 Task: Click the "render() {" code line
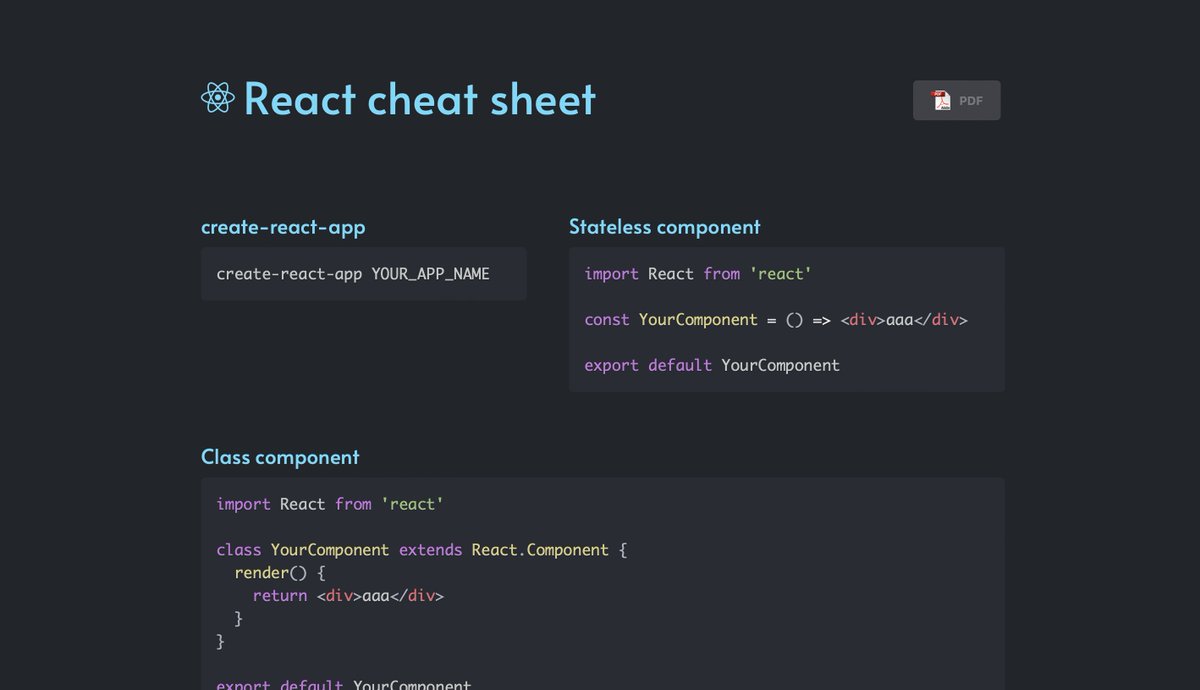click(x=280, y=573)
